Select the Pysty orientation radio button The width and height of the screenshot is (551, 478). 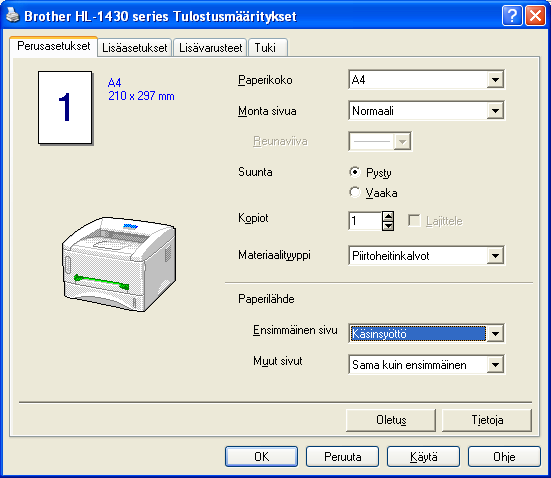point(355,172)
